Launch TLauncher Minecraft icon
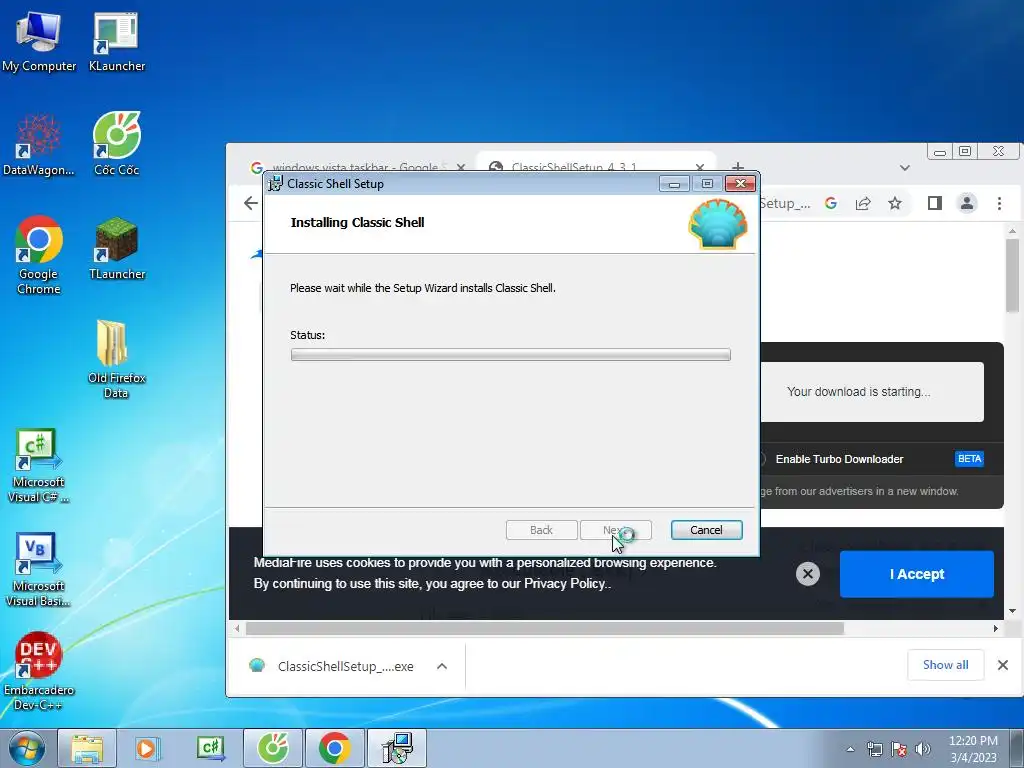The image size is (1024, 768). tap(116, 249)
